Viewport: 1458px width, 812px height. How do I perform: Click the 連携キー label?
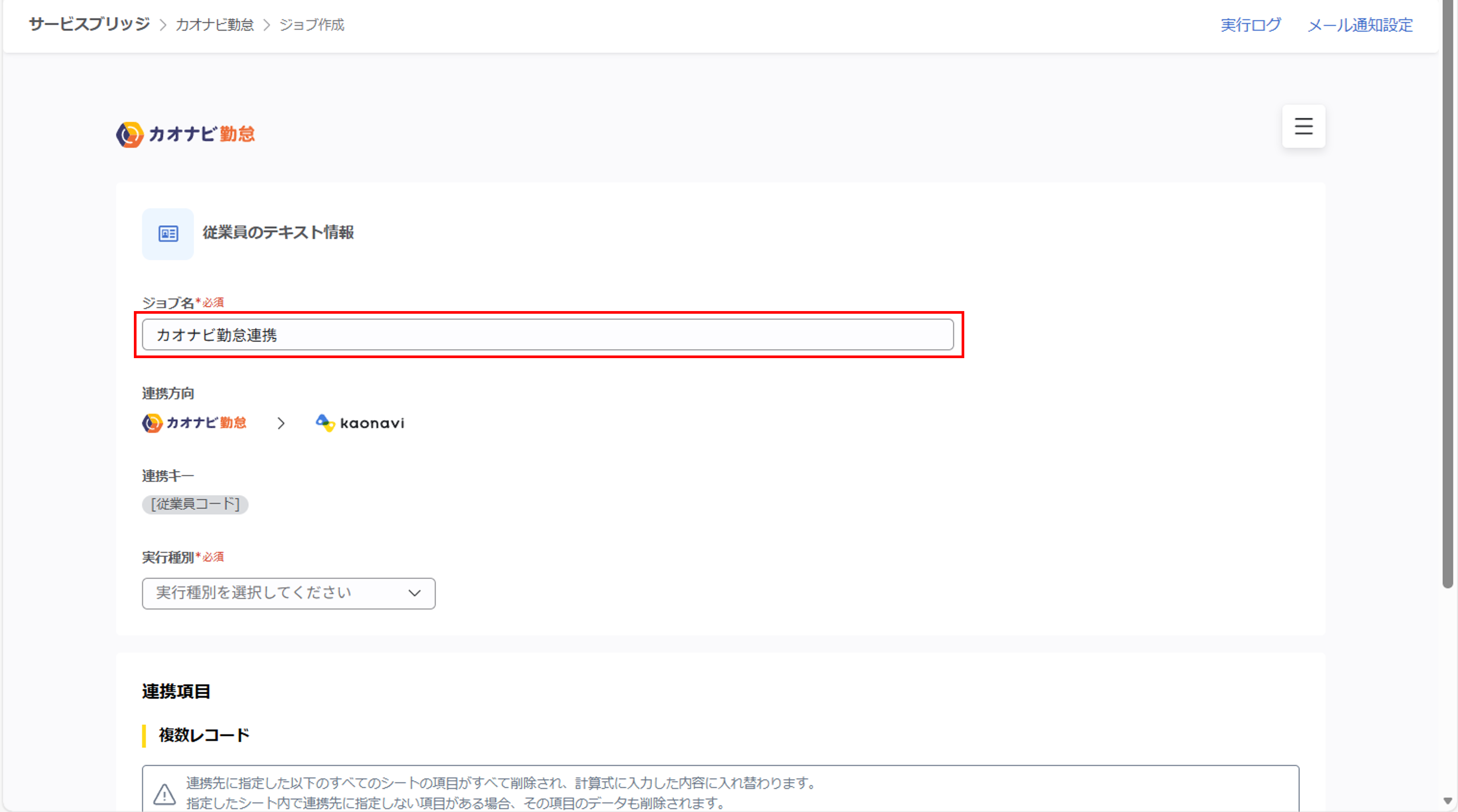(168, 476)
